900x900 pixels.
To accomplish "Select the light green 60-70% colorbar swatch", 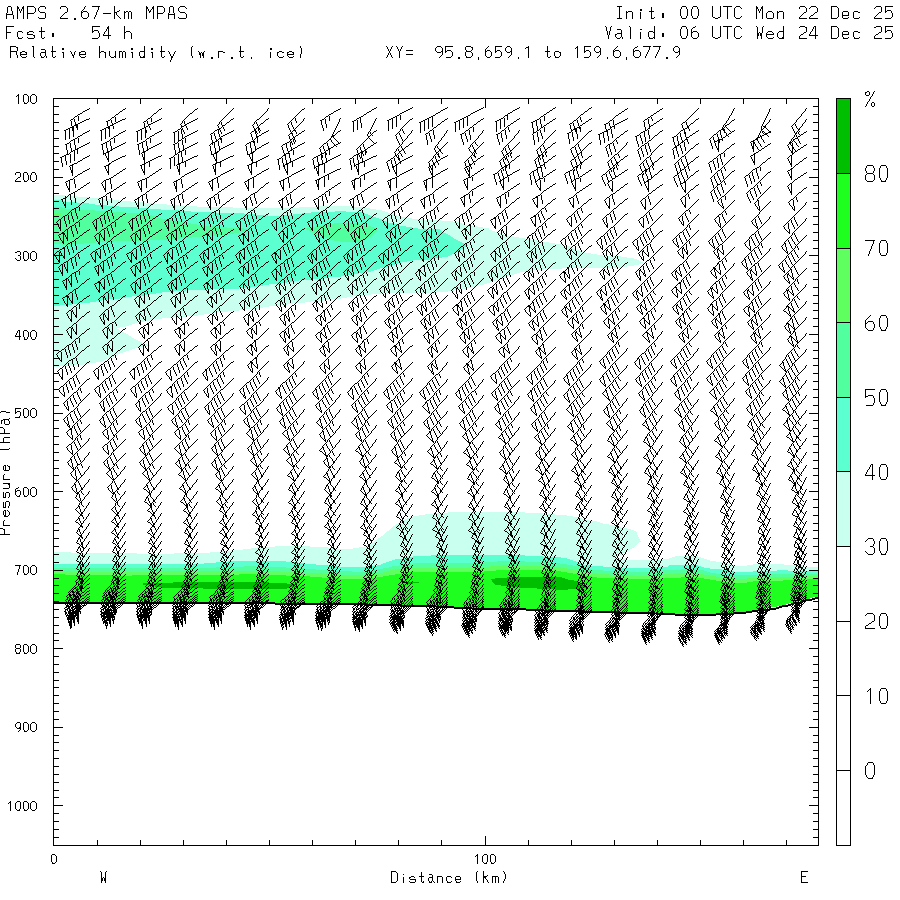I will [x=843, y=285].
